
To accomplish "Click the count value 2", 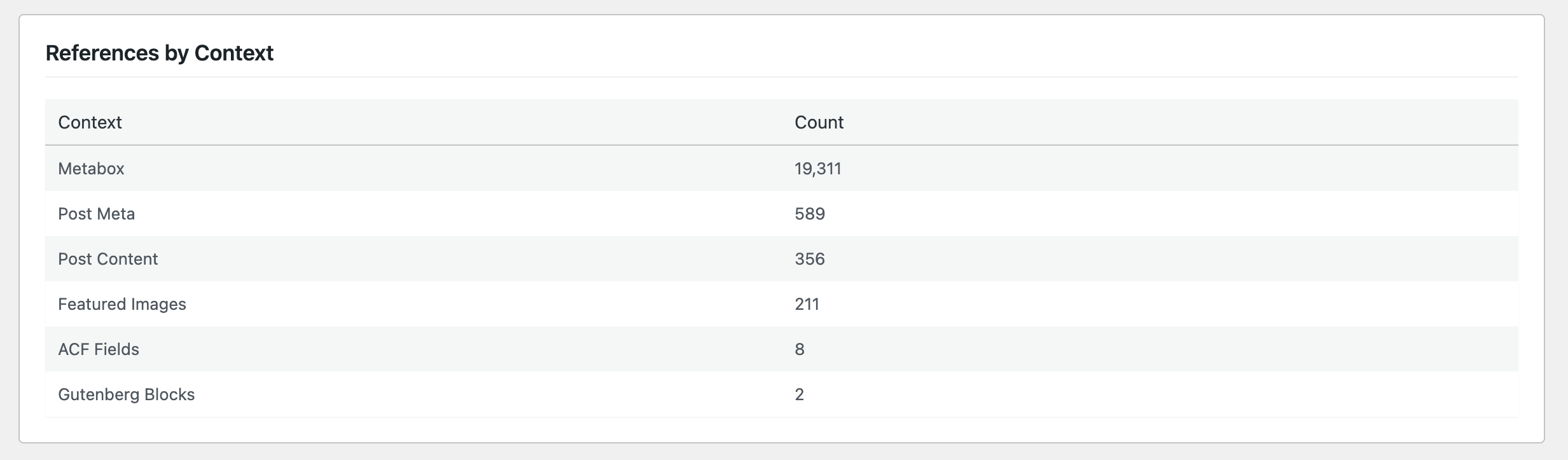I will click(800, 394).
